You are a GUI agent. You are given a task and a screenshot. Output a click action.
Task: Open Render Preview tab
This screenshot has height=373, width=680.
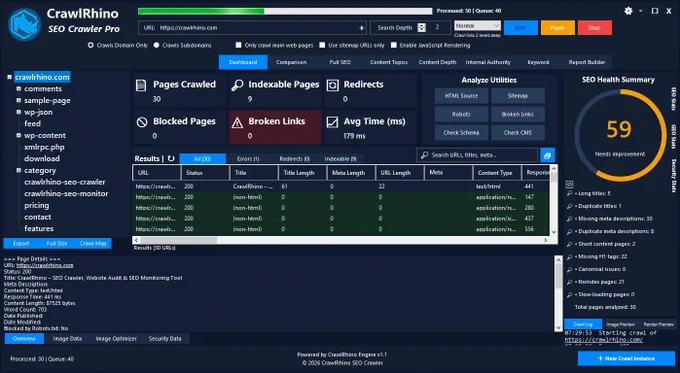[x=658, y=324]
